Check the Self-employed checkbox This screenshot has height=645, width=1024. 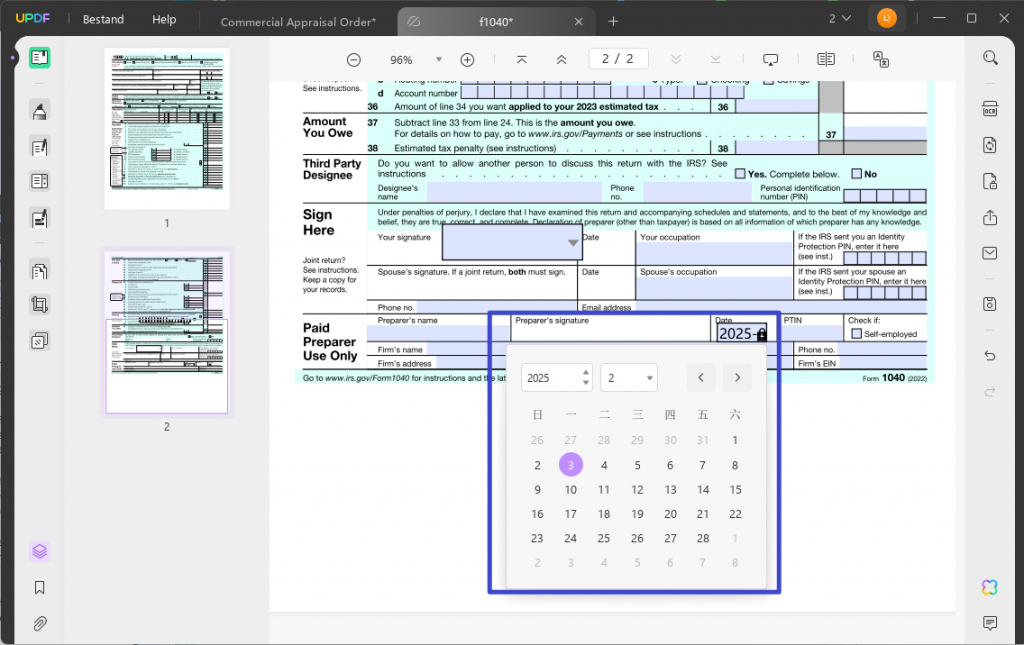pos(856,334)
